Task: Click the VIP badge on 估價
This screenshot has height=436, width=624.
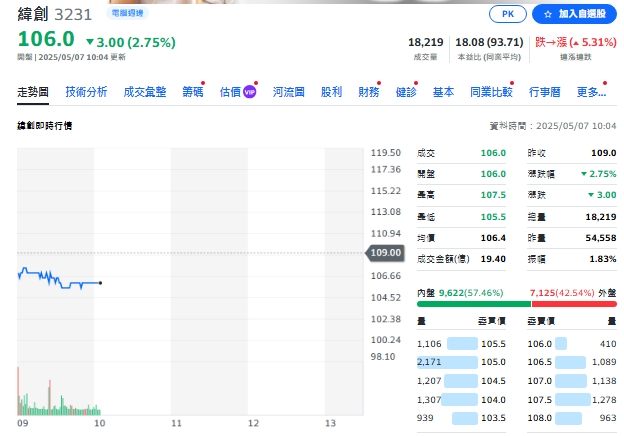Action: (x=250, y=92)
